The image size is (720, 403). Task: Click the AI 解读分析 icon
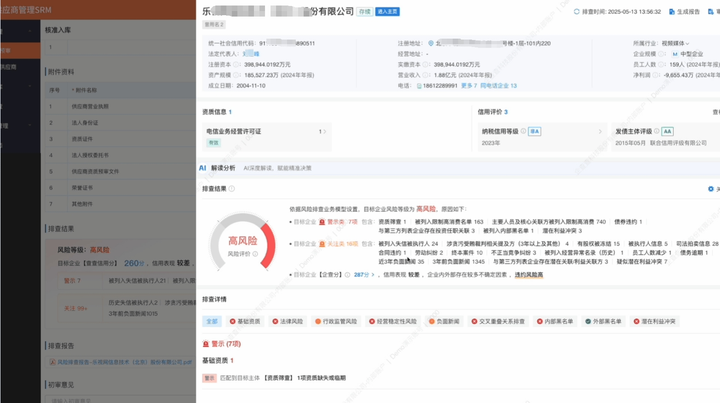coord(202,168)
